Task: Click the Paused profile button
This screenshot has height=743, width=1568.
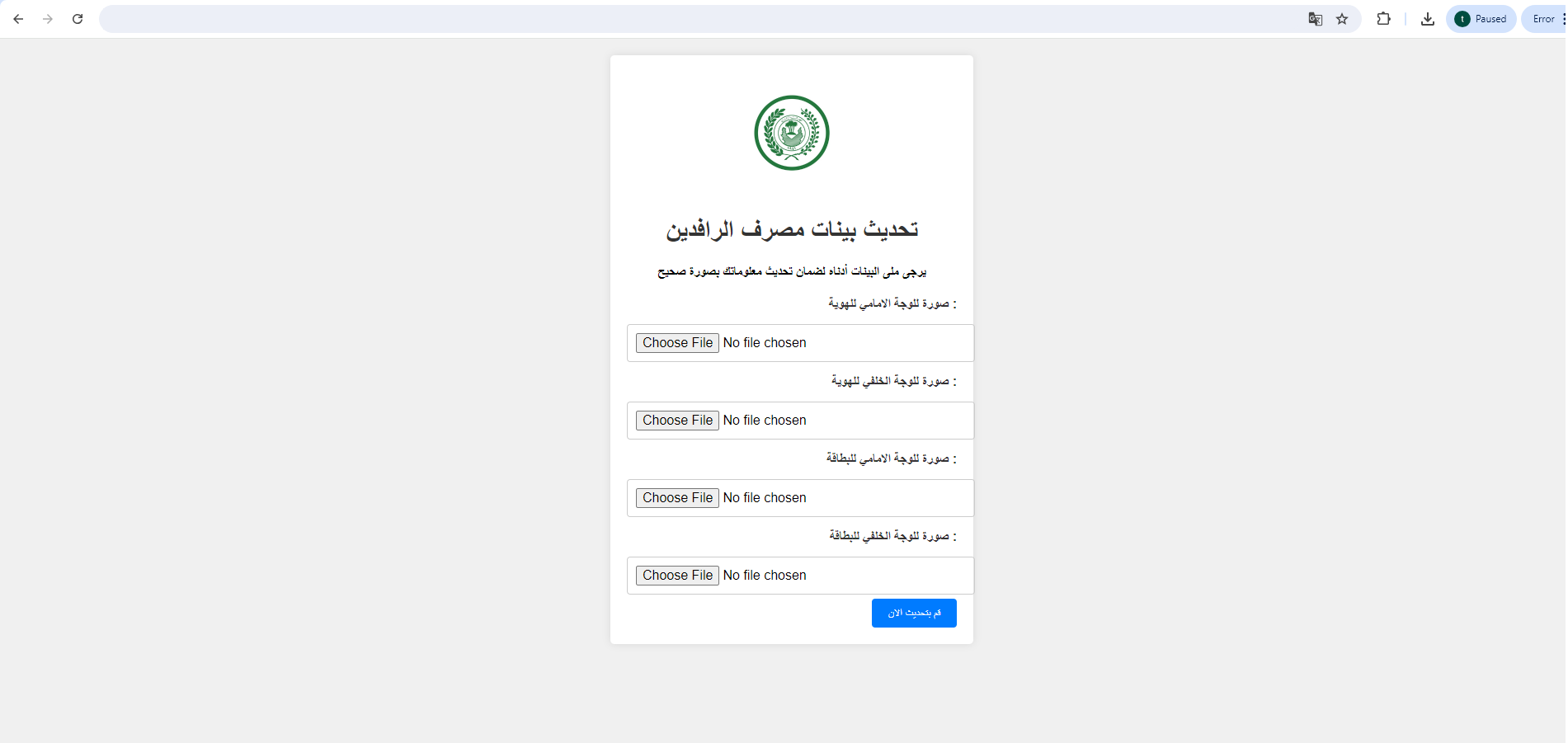Action: pyautogui.click(x=1481, y=19)
